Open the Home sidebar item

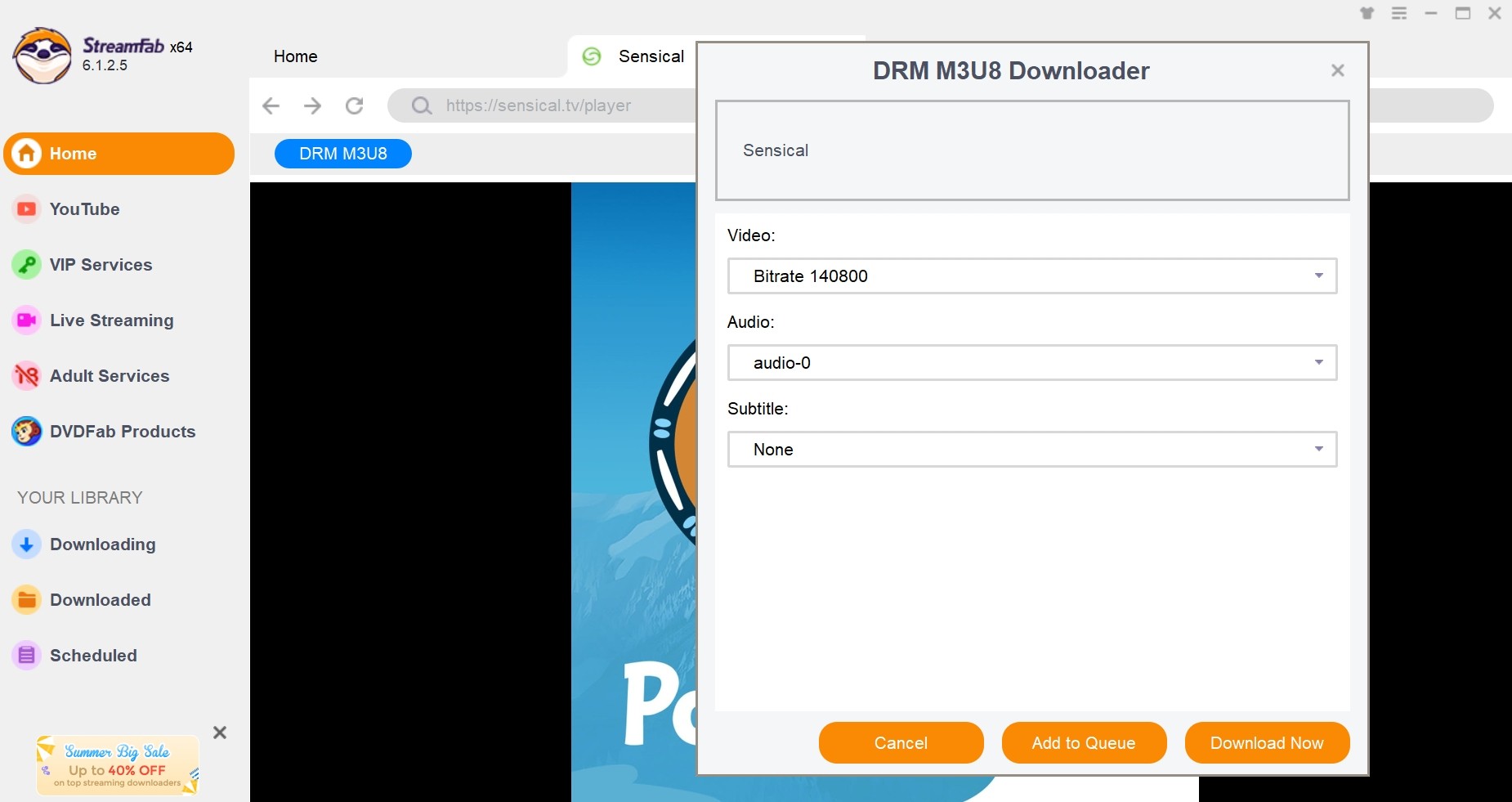tap(119, 154)
